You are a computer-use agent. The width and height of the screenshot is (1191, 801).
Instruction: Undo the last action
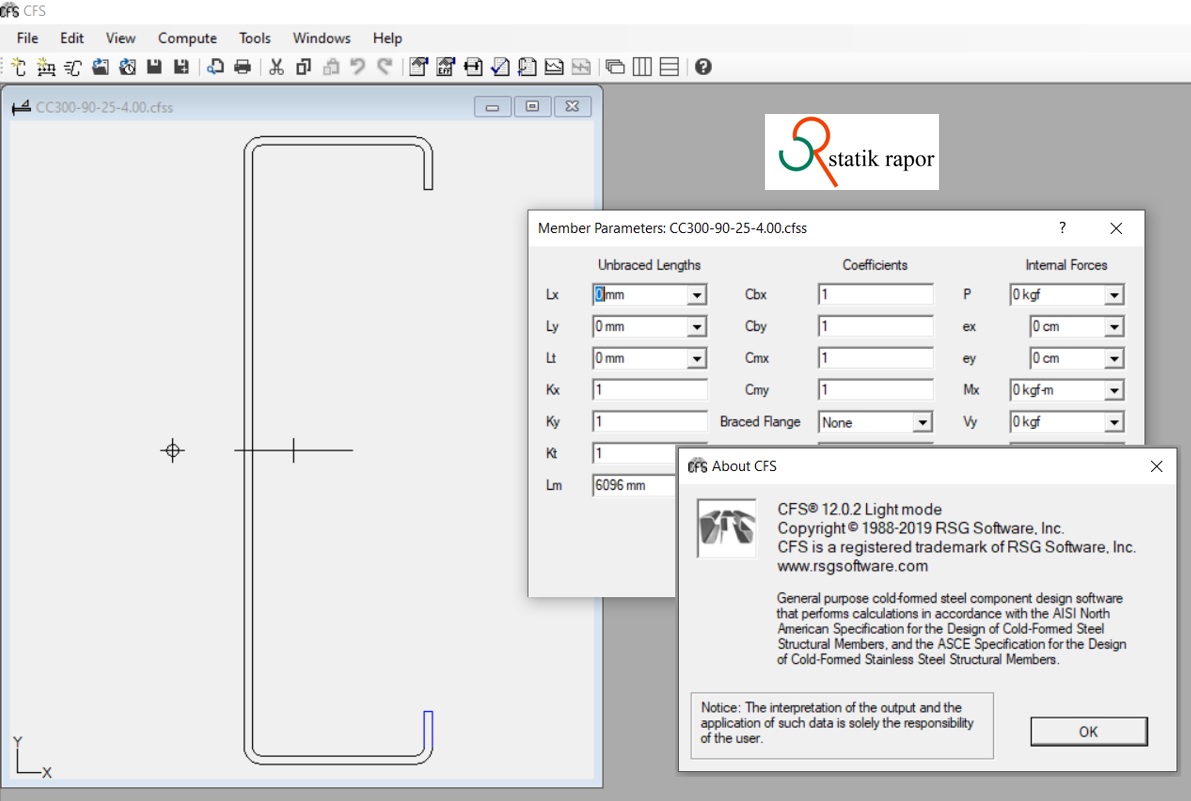[358, 67]
